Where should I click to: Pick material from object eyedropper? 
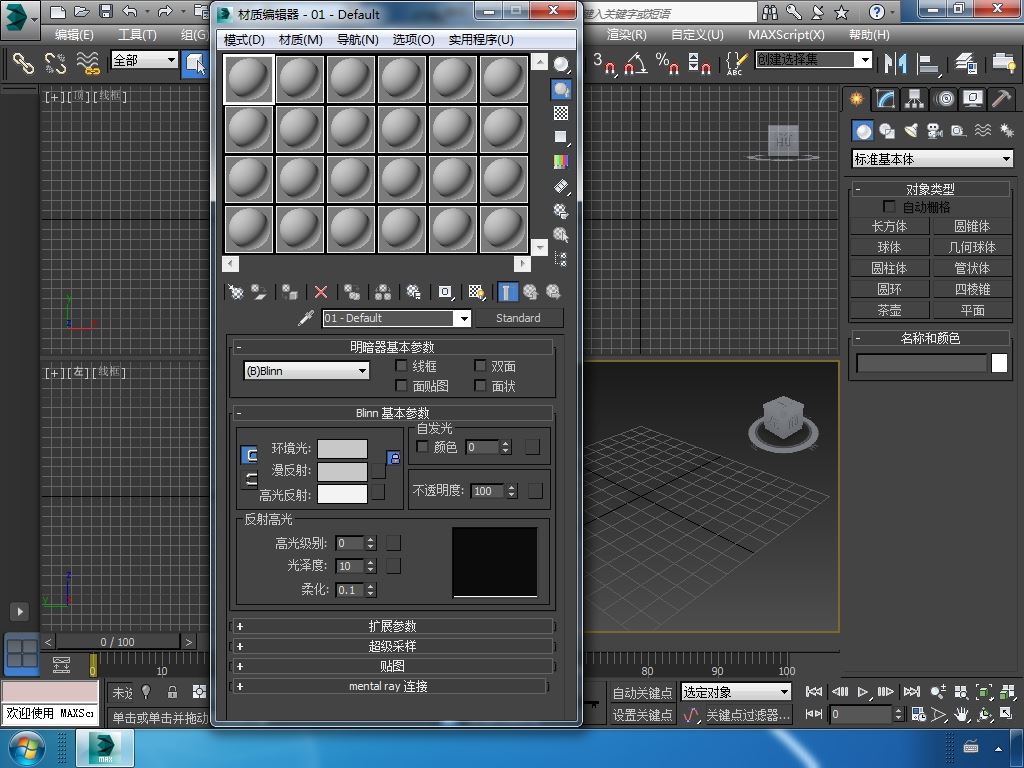tap(306, 318)
